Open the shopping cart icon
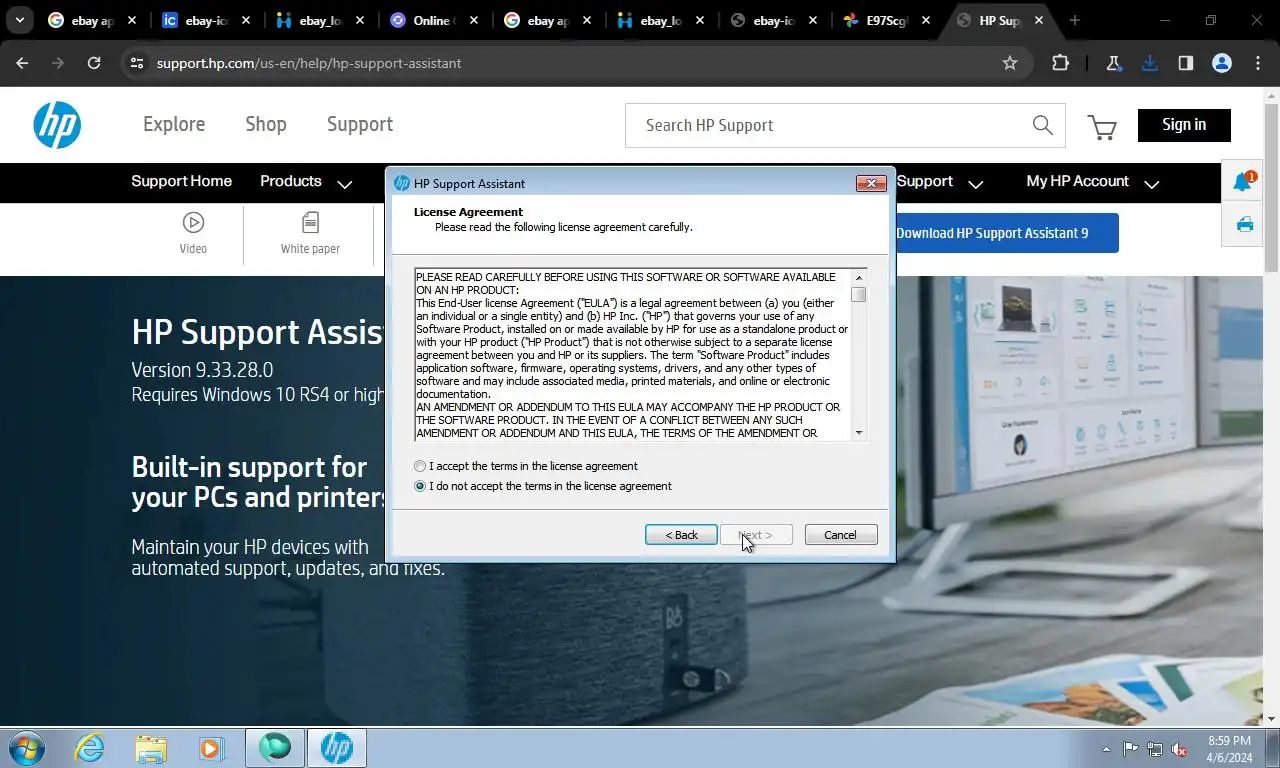The width and height of the screenshot is (1280, 768). [x=1102, y=127]
